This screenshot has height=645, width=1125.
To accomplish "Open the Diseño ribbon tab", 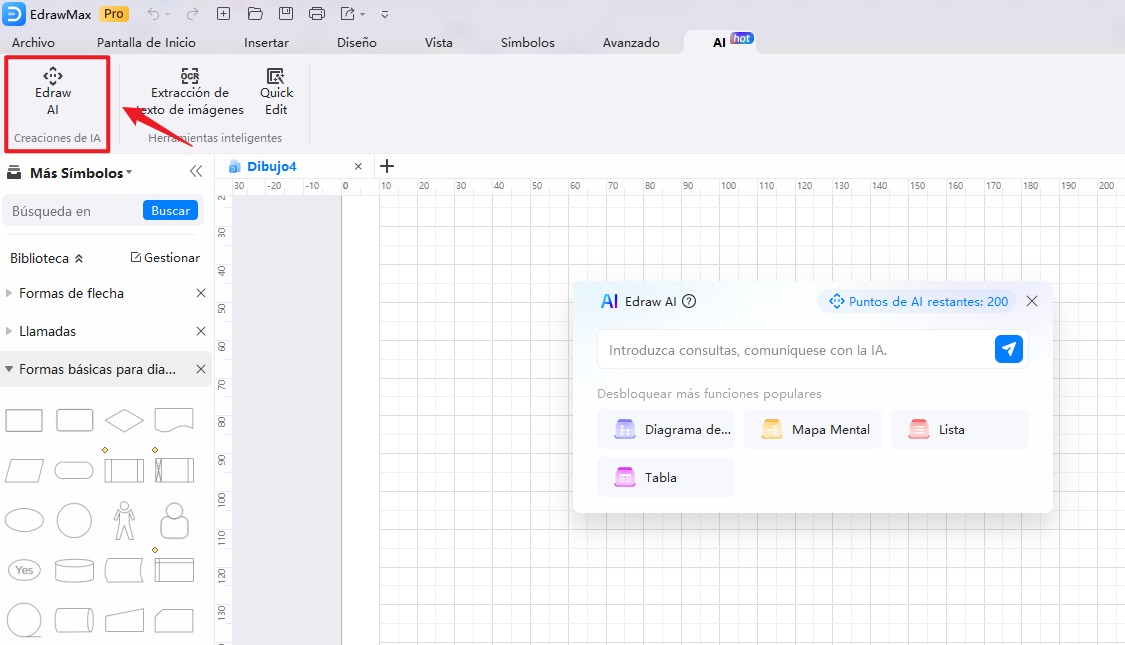I will pos(356,43).
